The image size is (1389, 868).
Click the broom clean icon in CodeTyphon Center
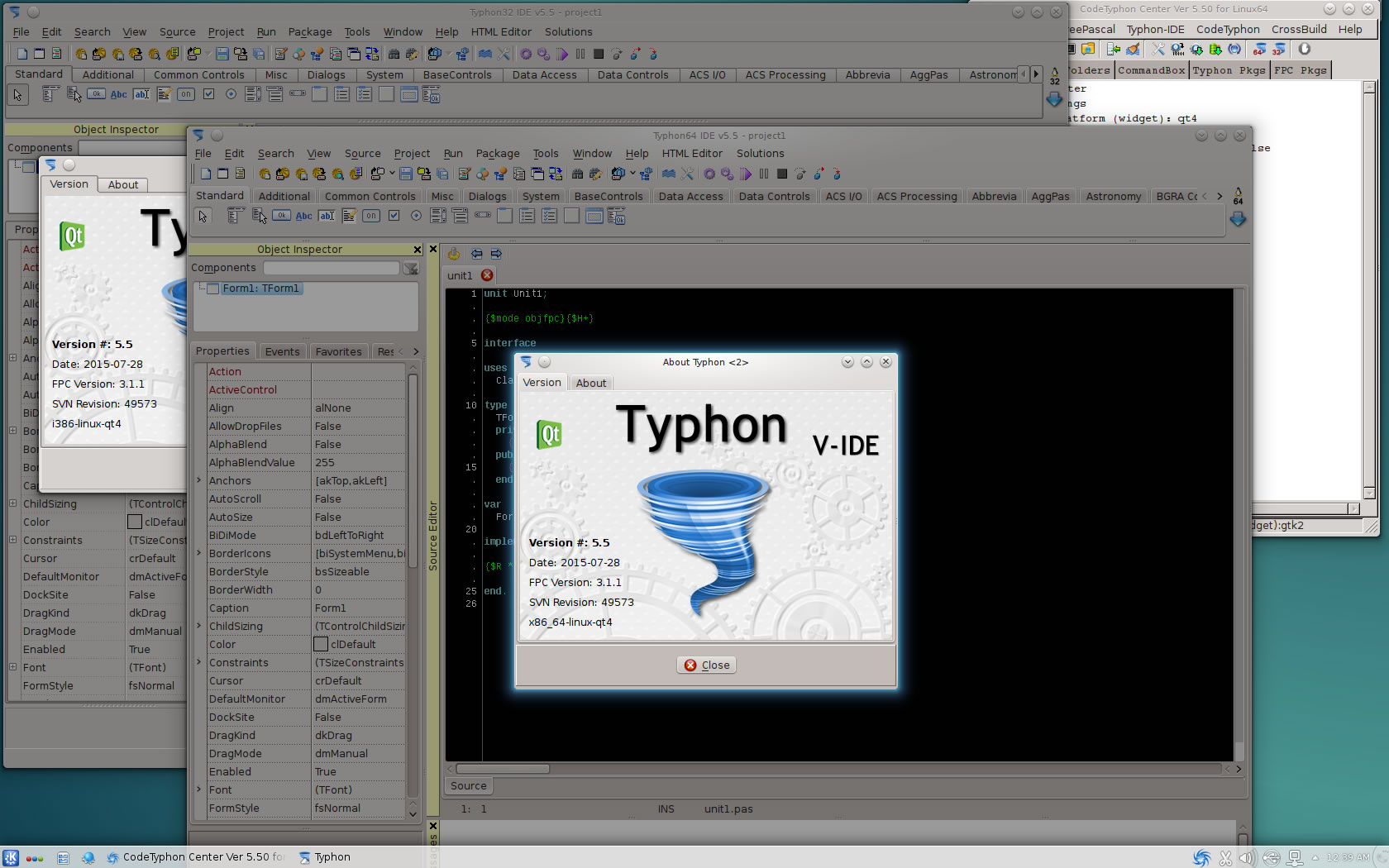1133,50
